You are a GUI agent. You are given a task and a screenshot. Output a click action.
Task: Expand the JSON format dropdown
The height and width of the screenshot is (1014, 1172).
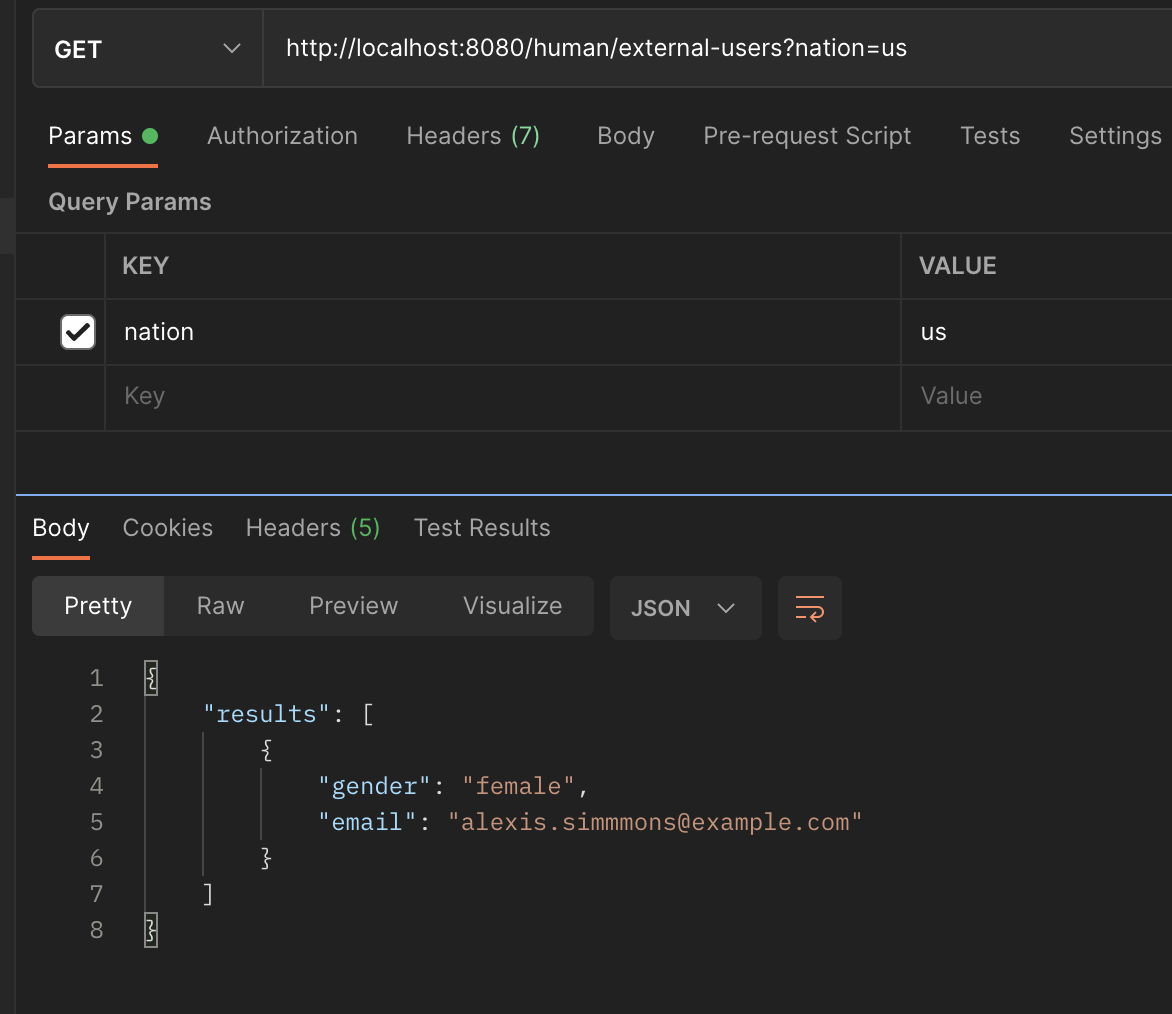685,608
